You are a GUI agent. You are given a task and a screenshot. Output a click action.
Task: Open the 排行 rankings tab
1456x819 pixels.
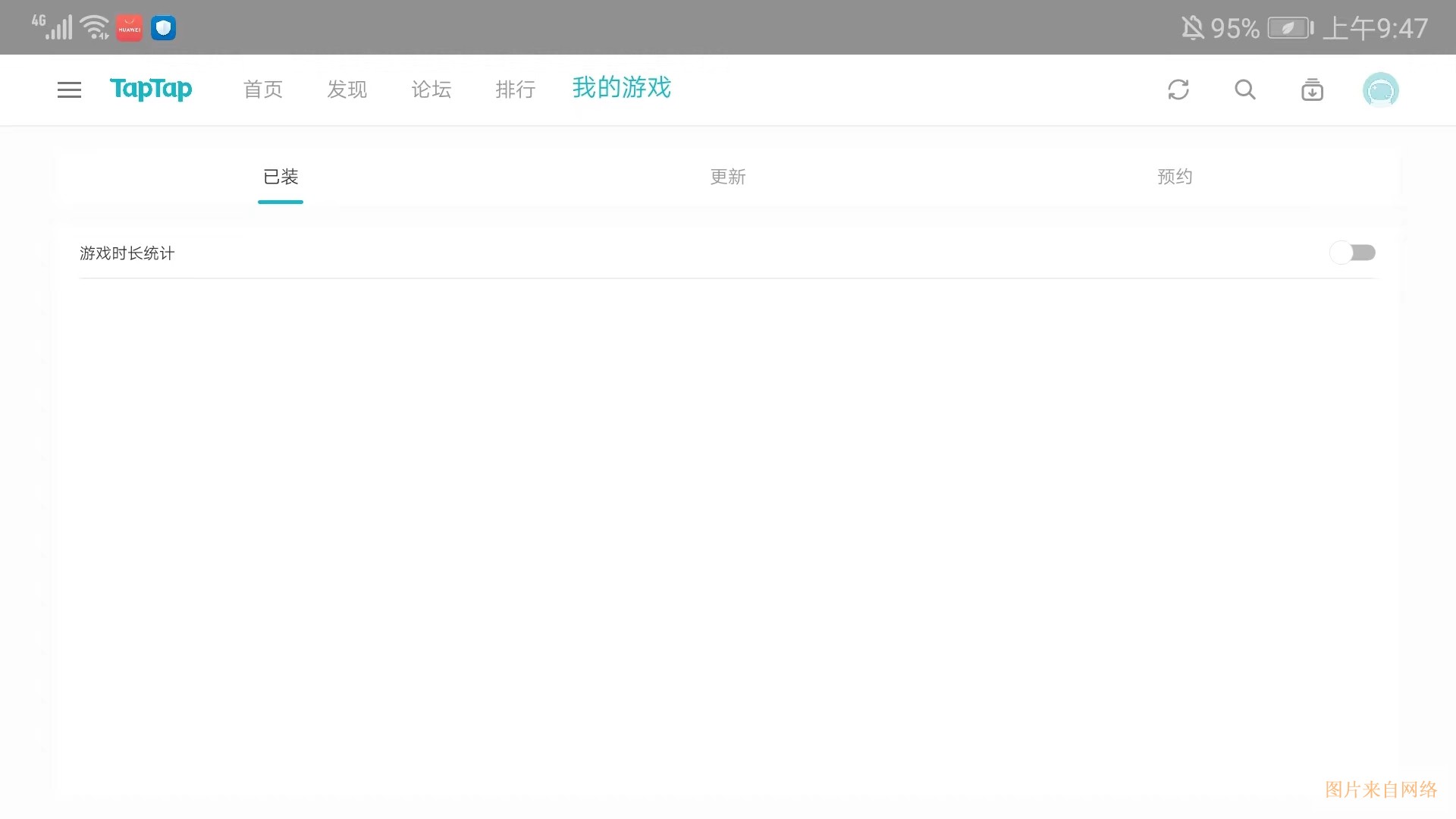tap(516, 89)
